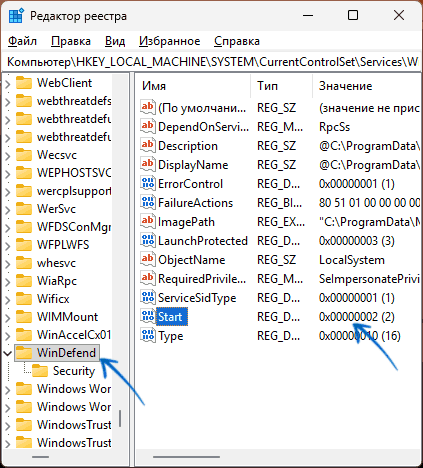Select the WiaRpc key label
The height and width of the screenshot is (468, 423).
tap(57, 281)
